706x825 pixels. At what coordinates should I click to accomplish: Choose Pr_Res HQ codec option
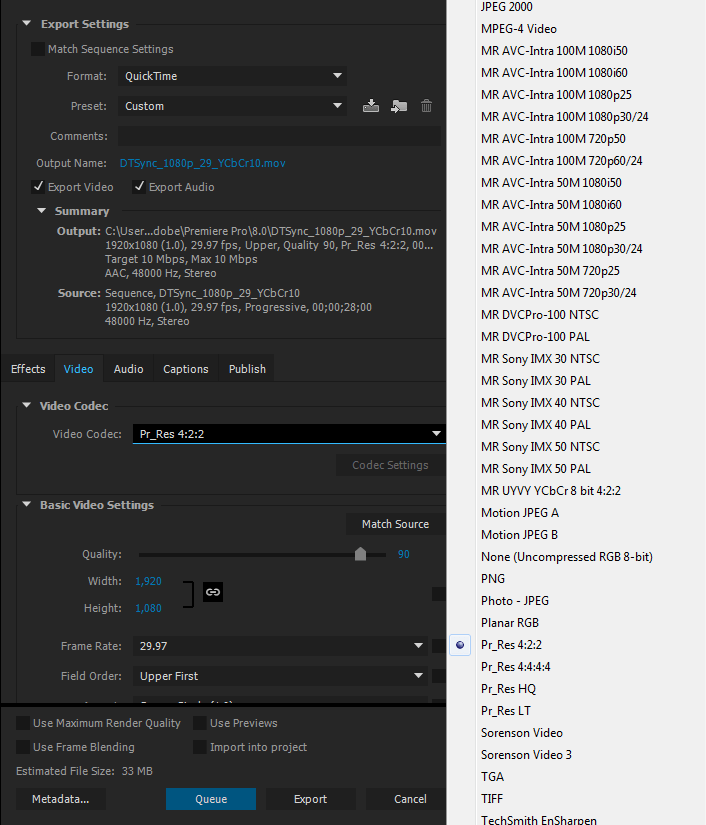point(508,689)
